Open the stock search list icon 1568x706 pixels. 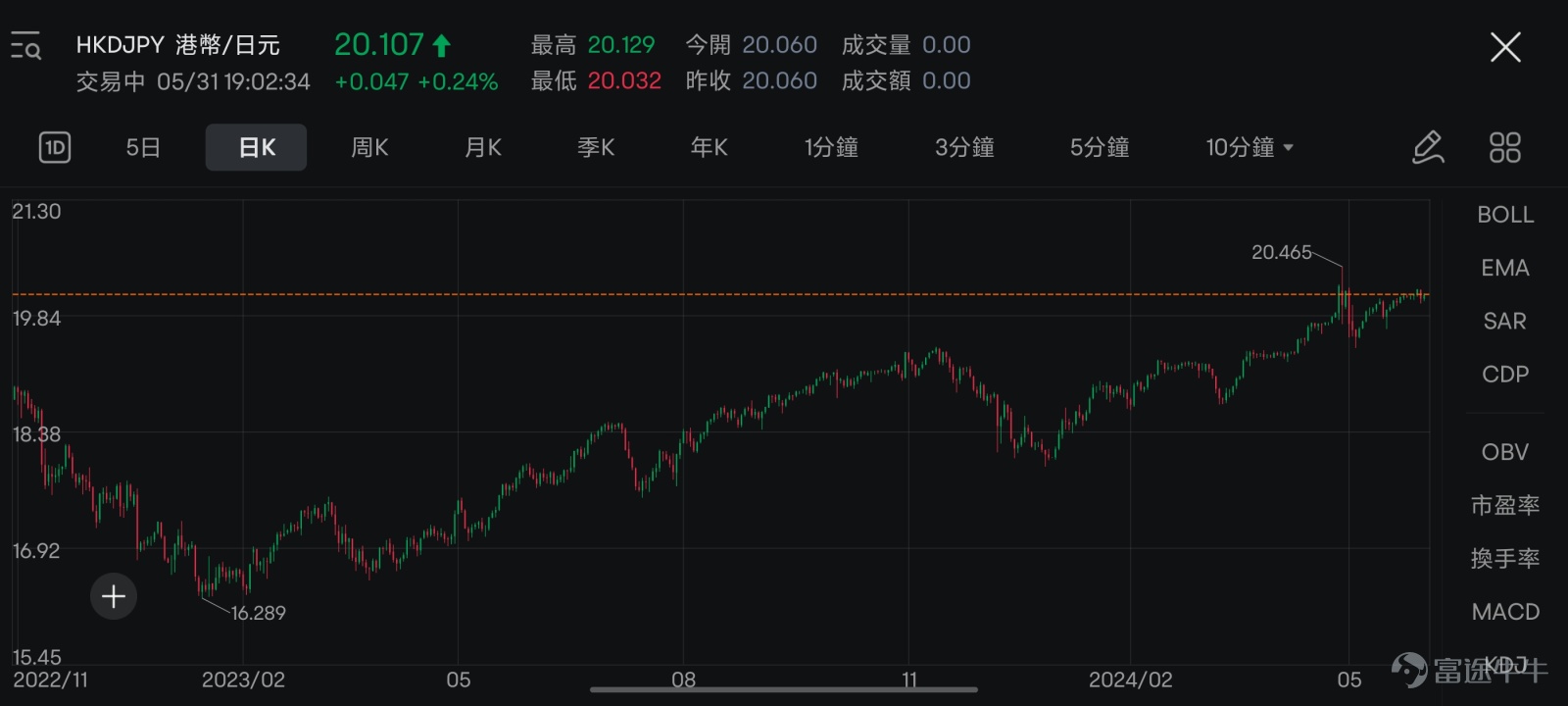coord(25,46)
